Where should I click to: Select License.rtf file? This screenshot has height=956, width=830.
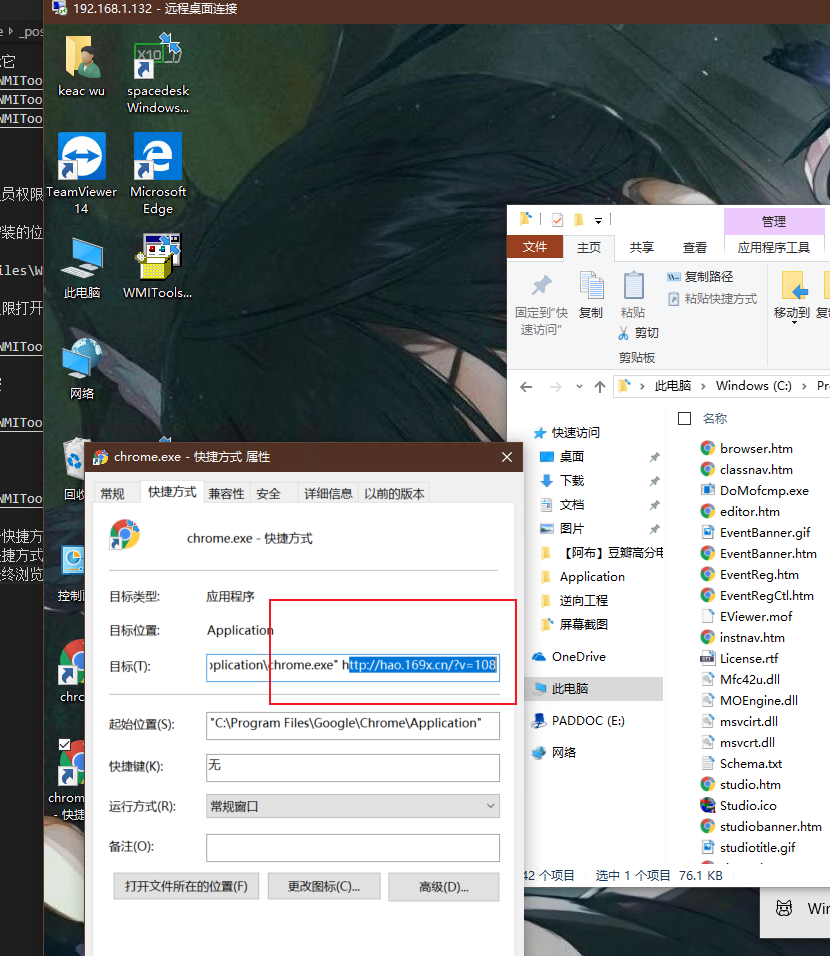(739, 659)
